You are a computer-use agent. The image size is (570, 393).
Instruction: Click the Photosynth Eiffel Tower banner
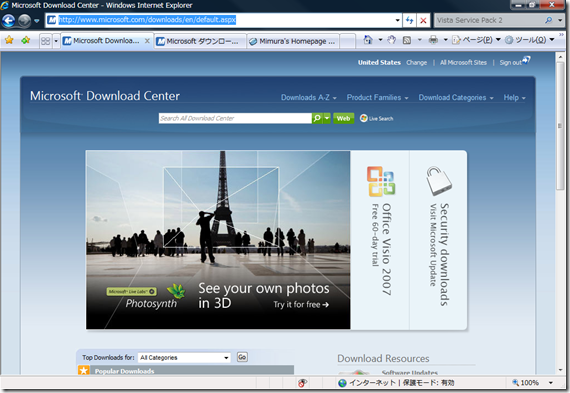pos(218,240)
